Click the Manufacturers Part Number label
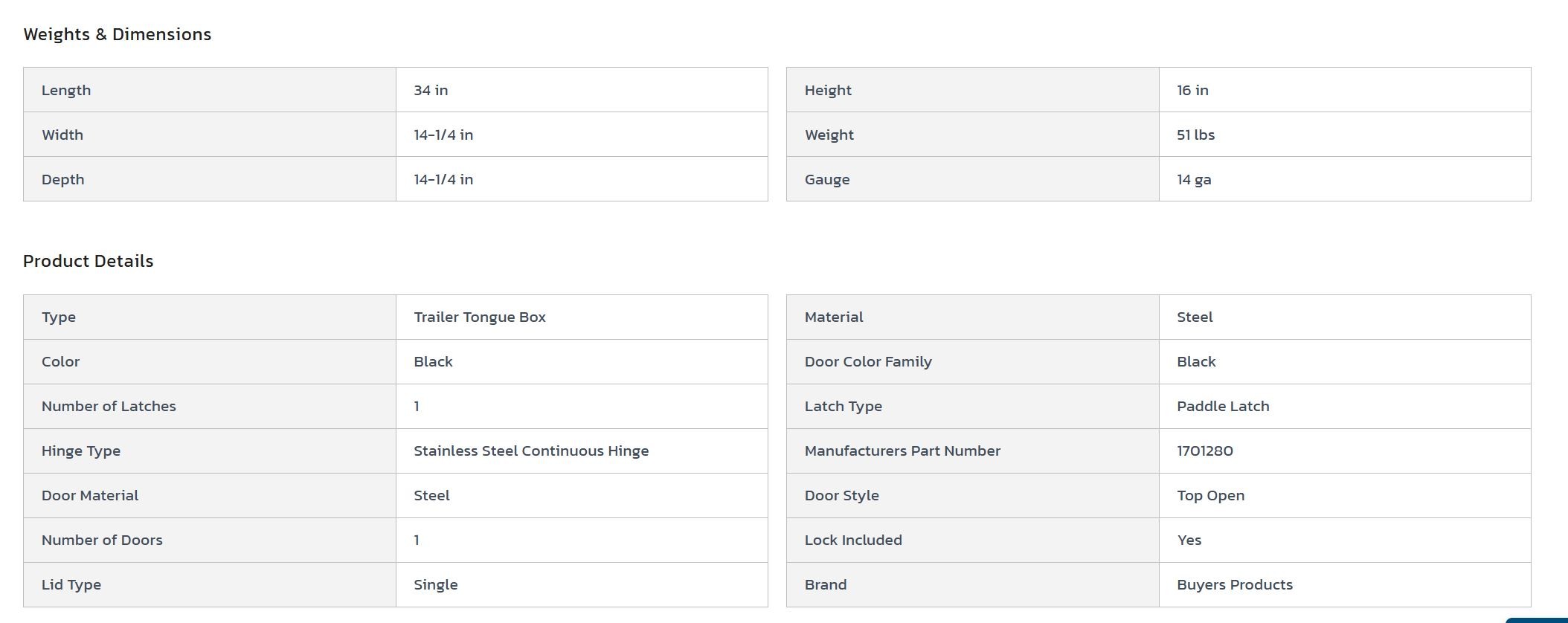Viewport: 1568px width, 623px height. pos(902,451)
